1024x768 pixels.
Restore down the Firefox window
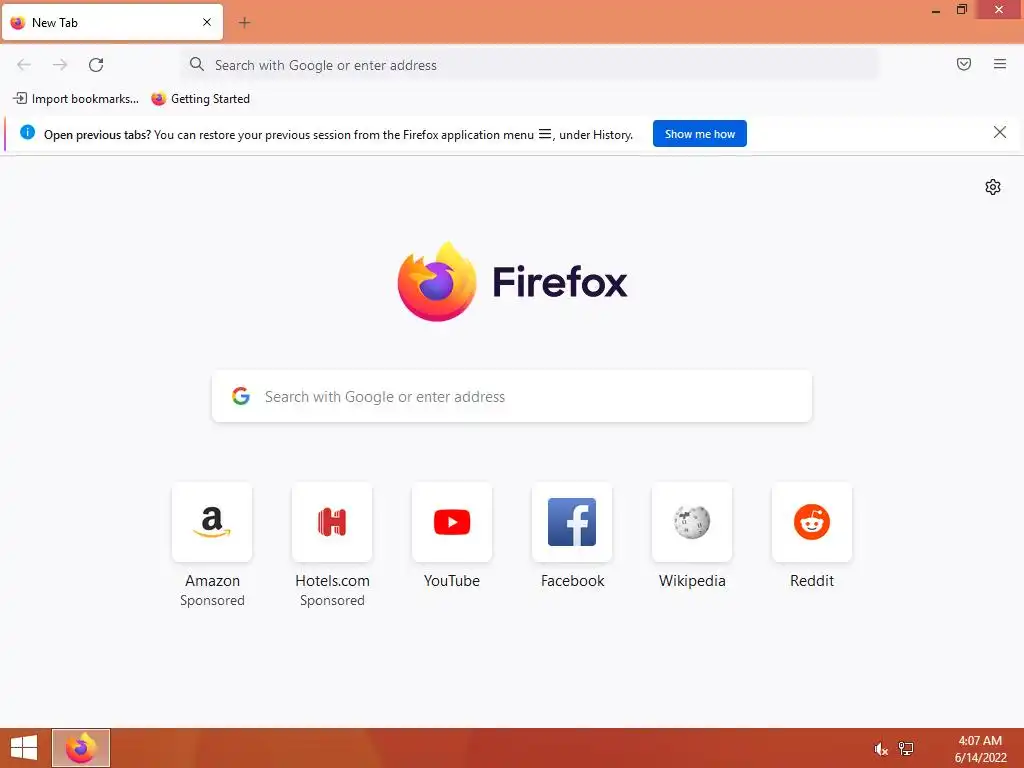pos(962,10)
